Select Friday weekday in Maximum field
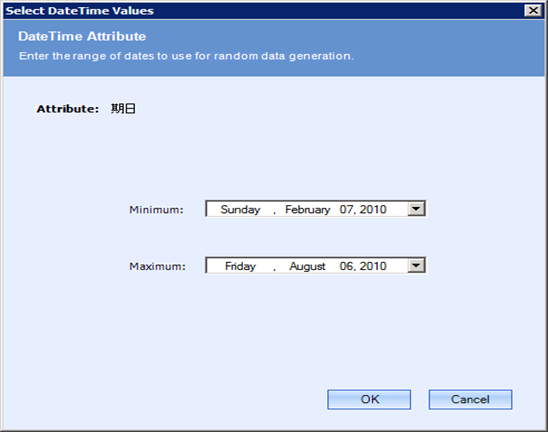The width and height of the screenshot is (548, 432). point(240,266)
